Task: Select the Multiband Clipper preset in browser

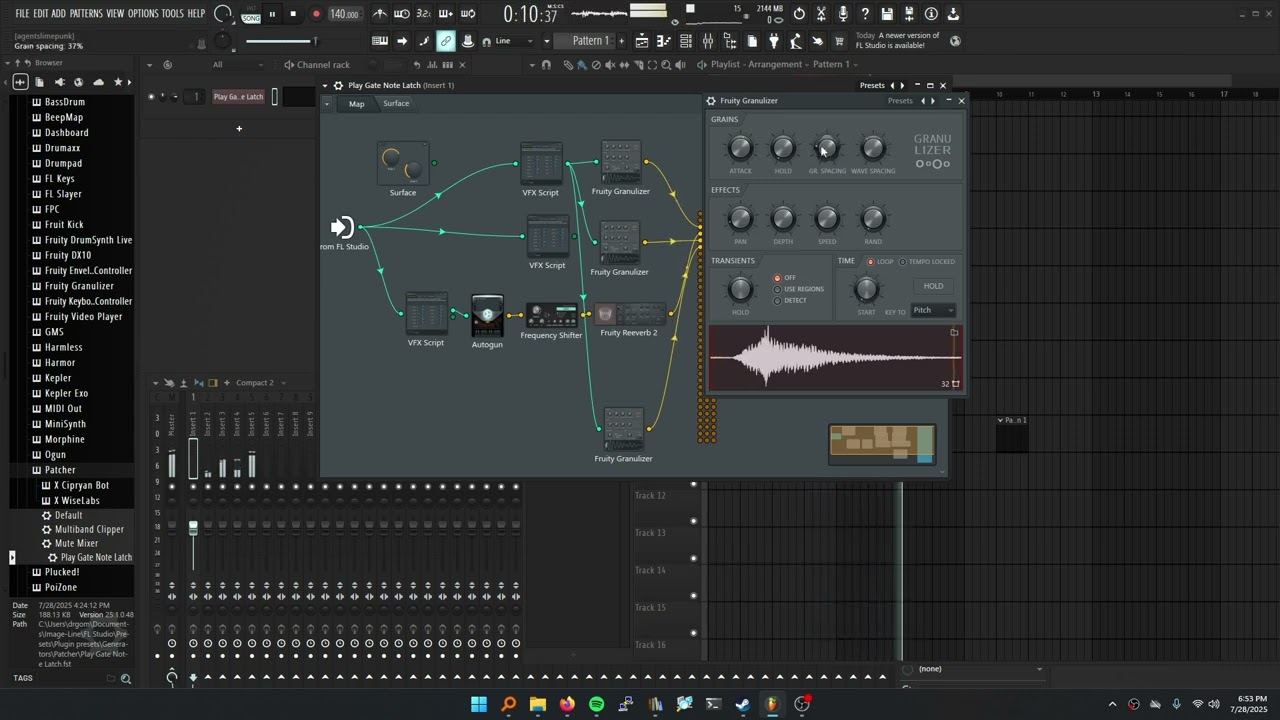Action: point(89,530)
